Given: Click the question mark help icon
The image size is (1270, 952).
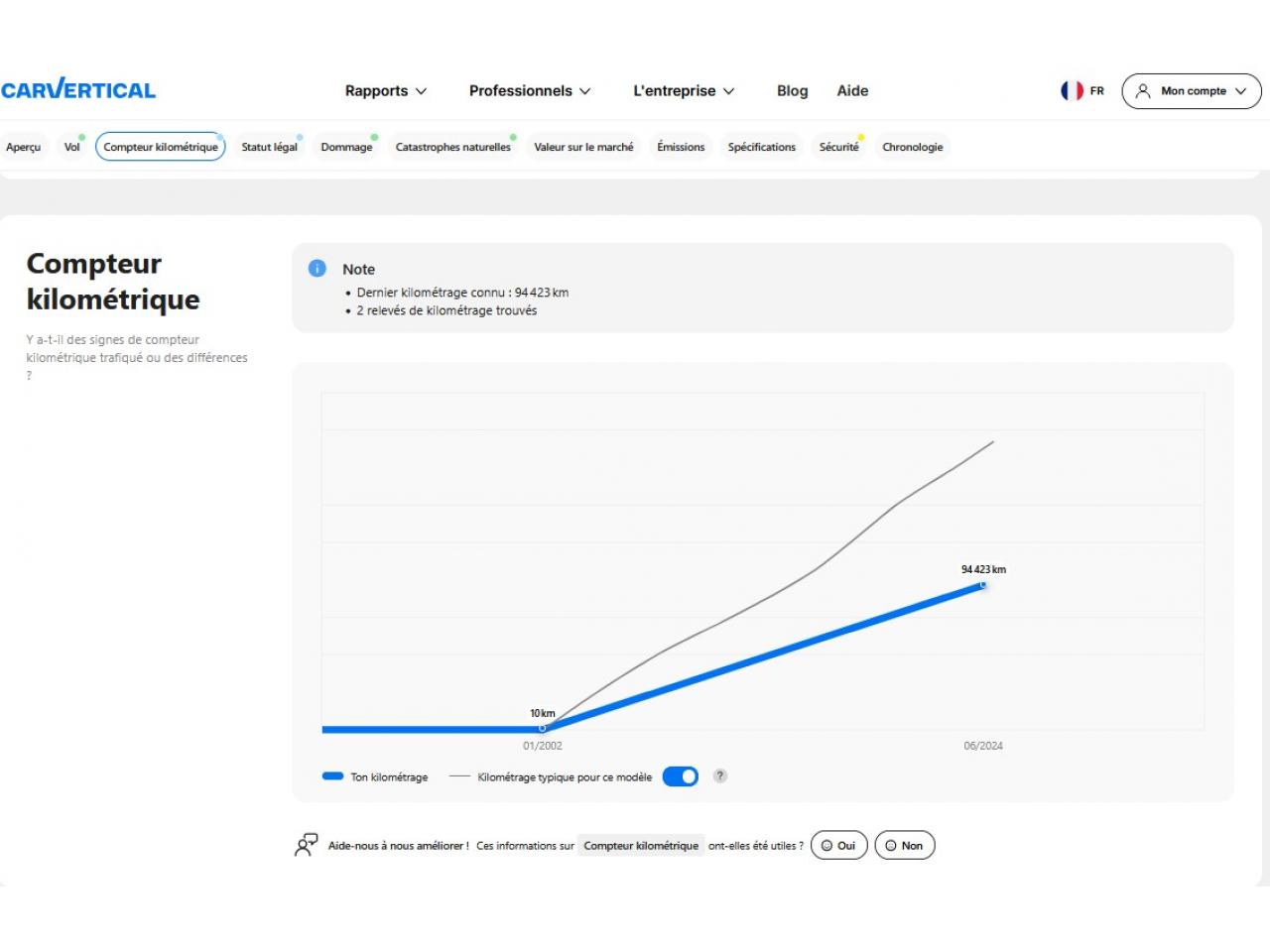Looking at the screenshot, I should point(720,776).
